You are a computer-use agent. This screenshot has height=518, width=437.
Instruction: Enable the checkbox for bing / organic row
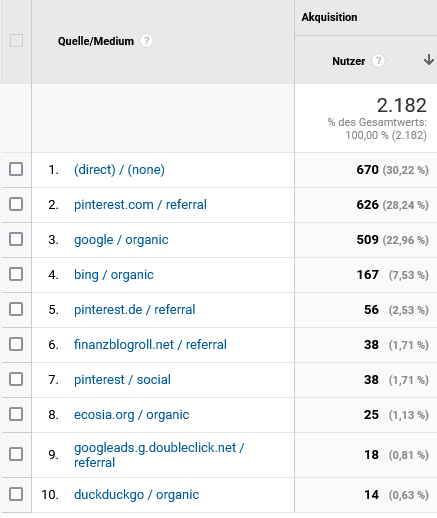(16, 274)
